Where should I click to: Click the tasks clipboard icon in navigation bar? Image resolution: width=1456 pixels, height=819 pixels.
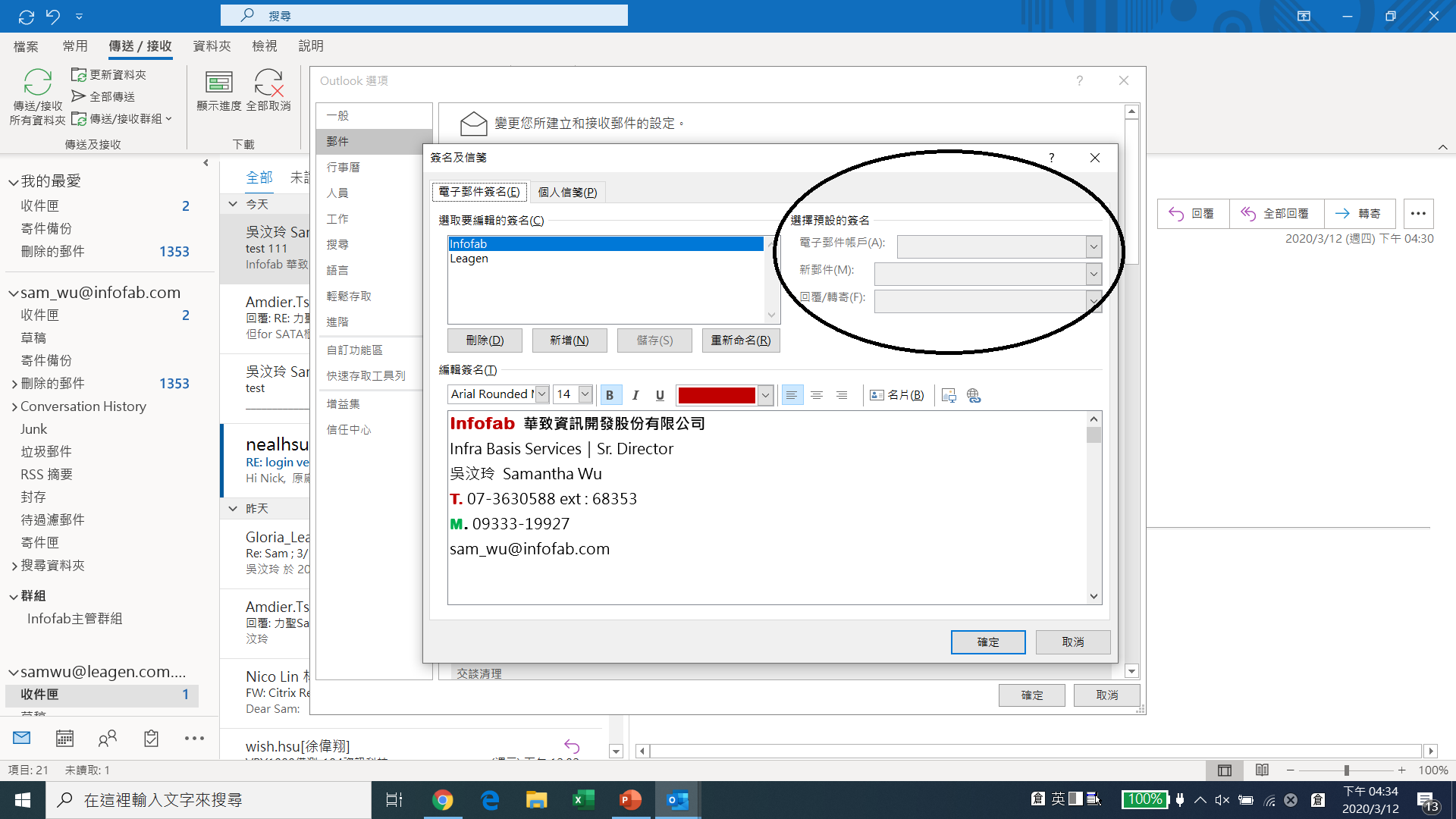151,738
